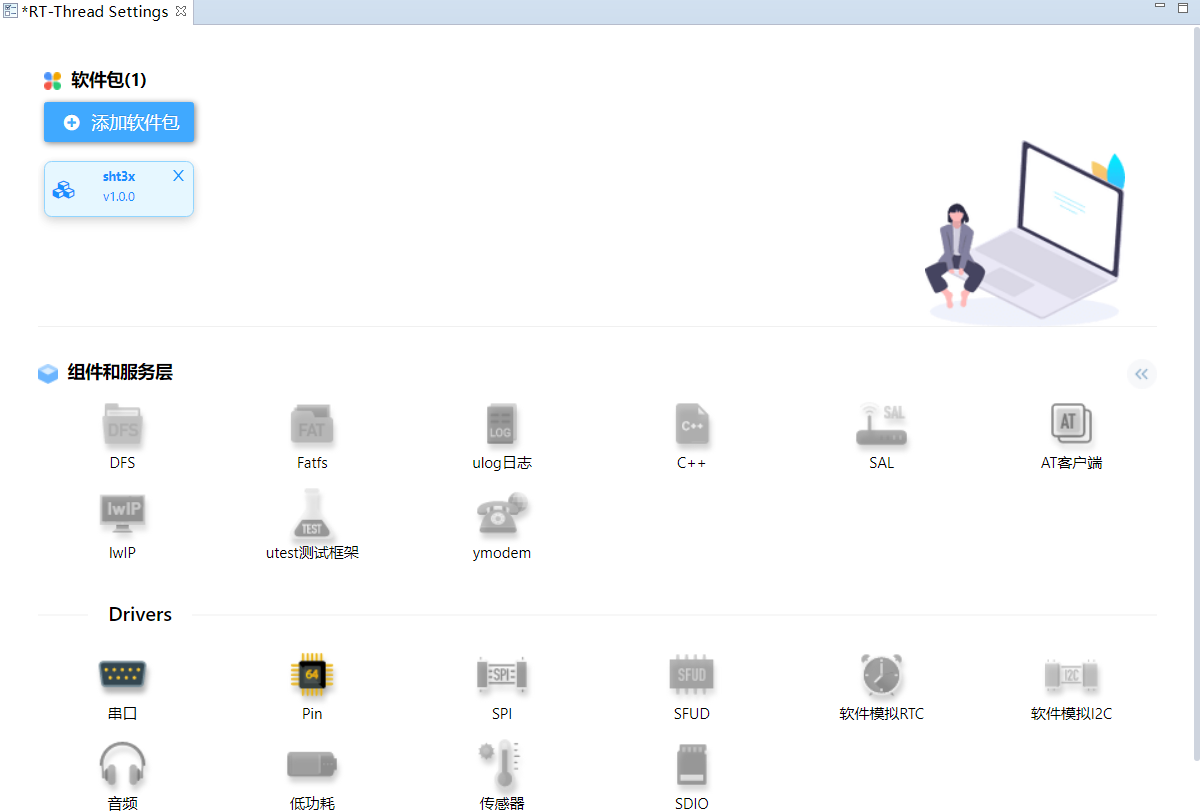Select the lwIP component icon
This screenshot has height=812, width=1200.
click(x=122, y=515)
